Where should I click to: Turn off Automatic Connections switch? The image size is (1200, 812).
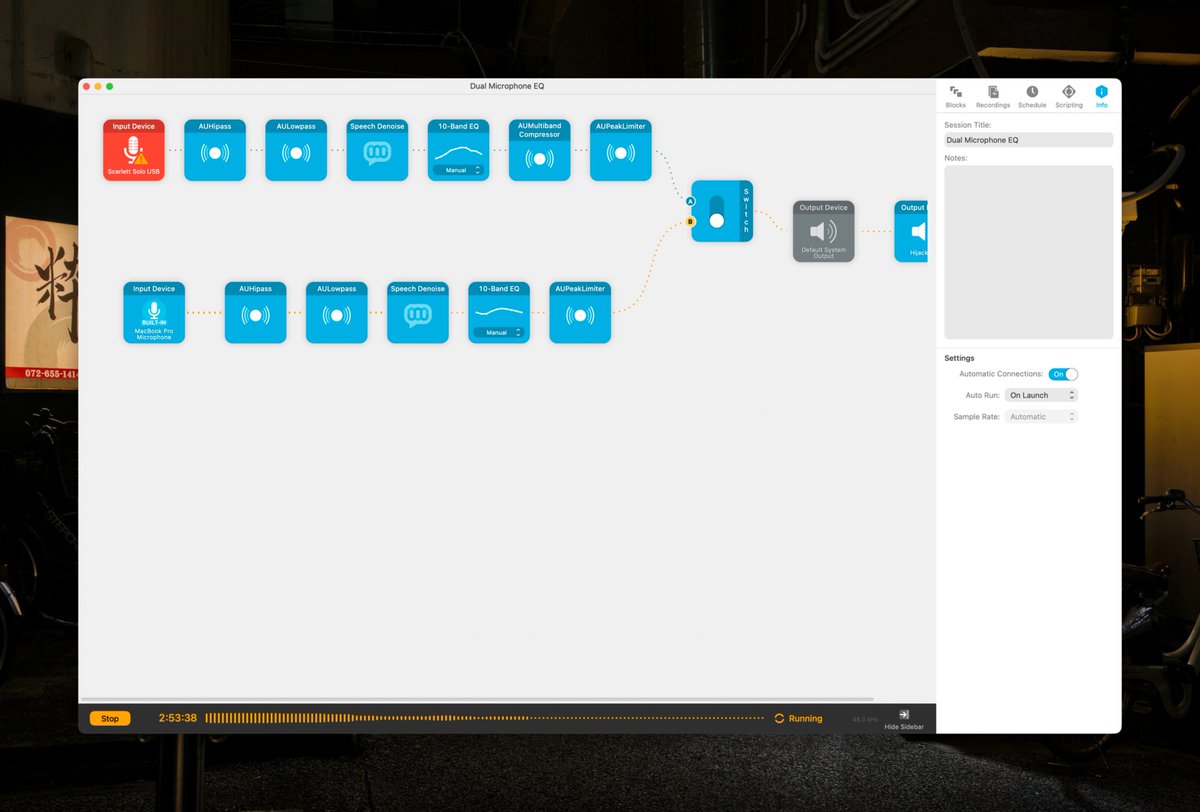tap(1063, 374)
